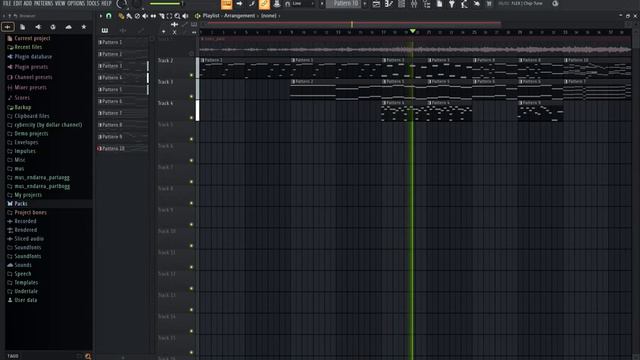This screenshot has width=640, height=360.
Task: Switch browser to the starred favorites tab icon
Action: click(84, 27)
